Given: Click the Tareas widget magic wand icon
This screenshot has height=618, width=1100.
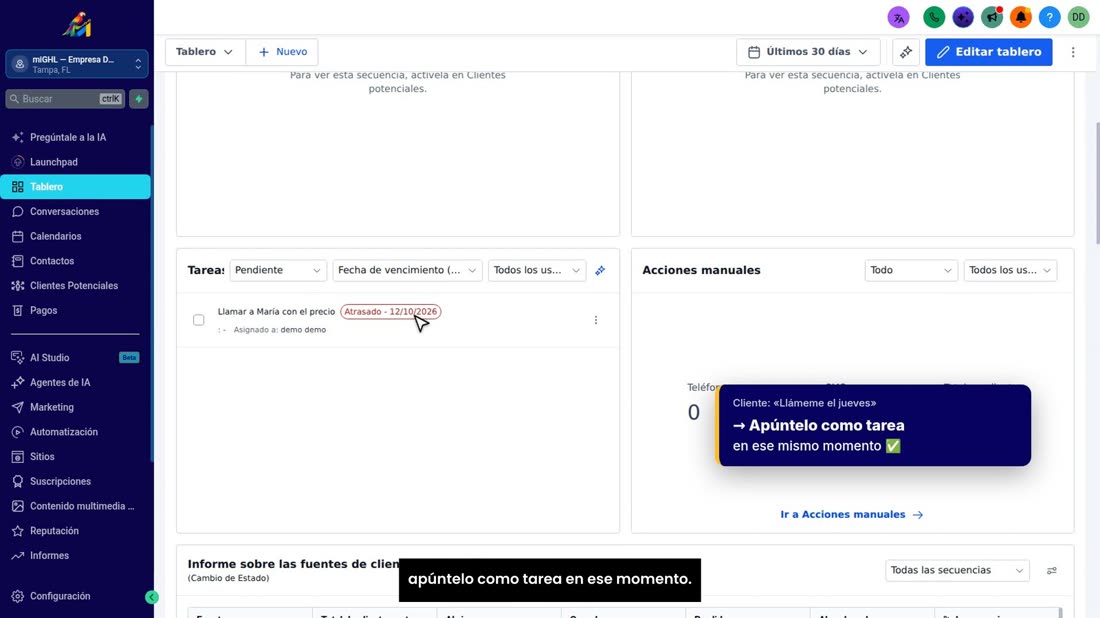Looking at the screenshot, I should click(600, 270).
